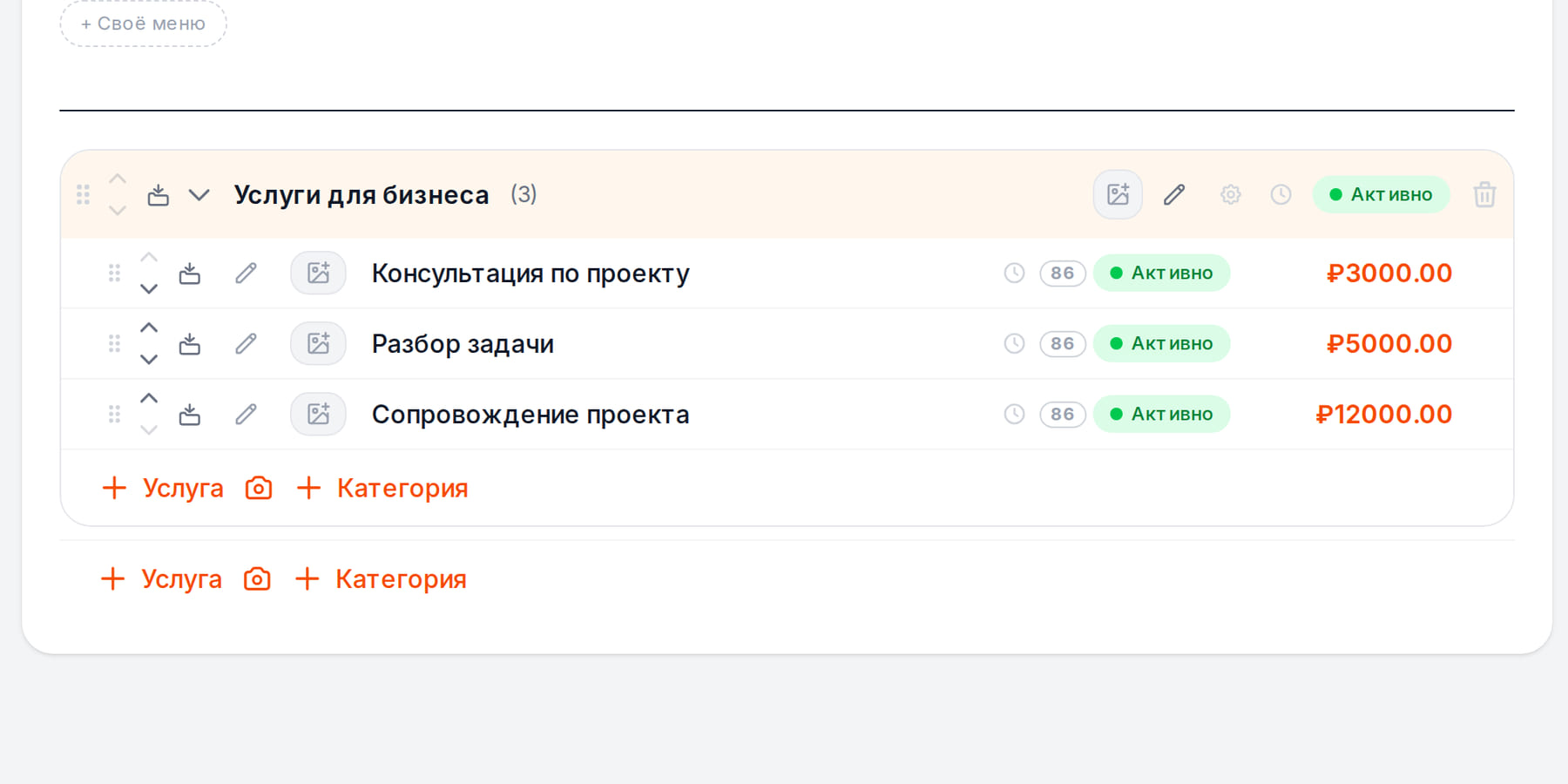Toggle 'Активно' status of 'Консультация по проекту'
The image size is (1568, 784).
(1161, 274)
